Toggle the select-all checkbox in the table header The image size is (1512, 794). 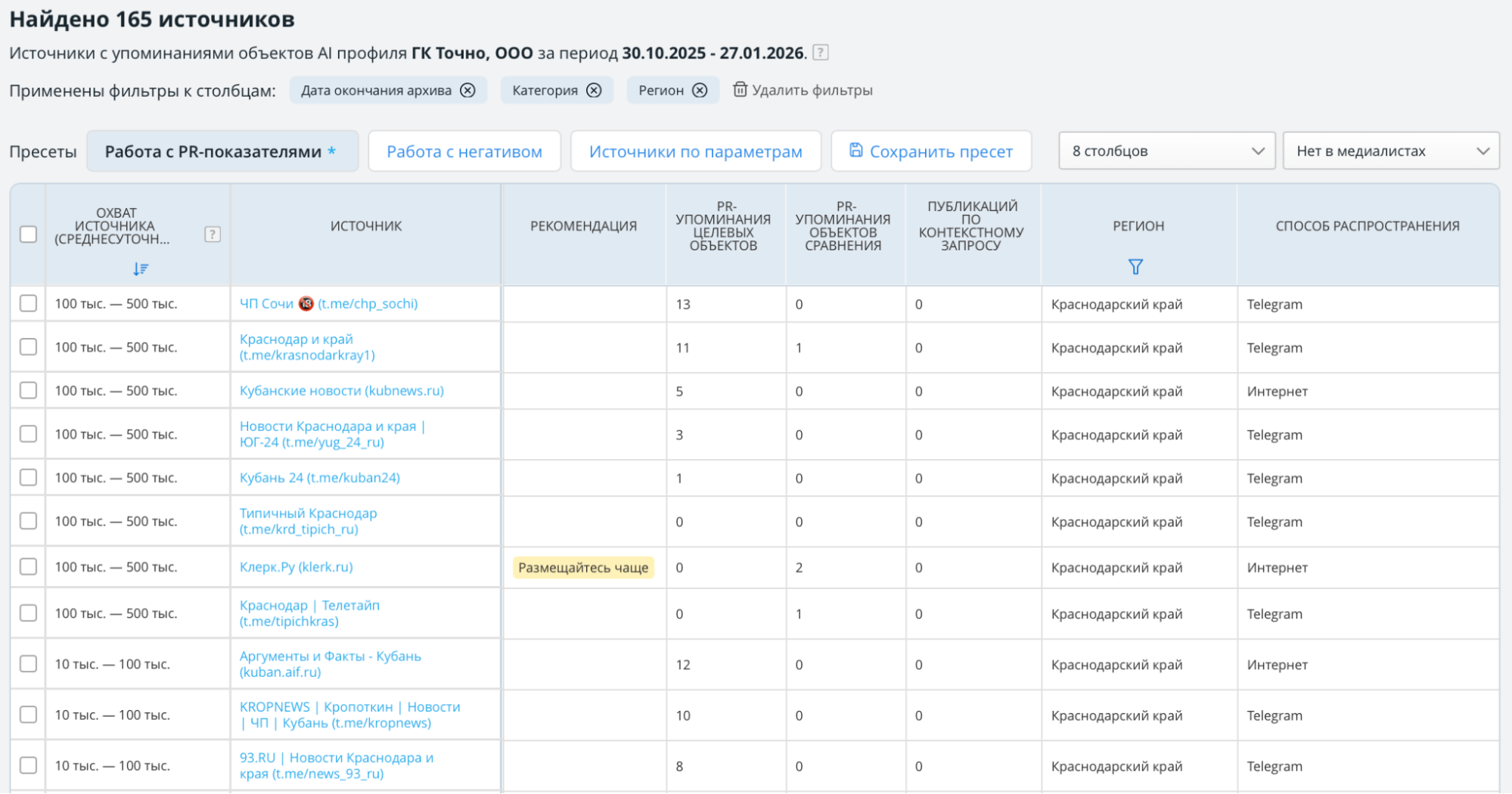coord(28,234)
